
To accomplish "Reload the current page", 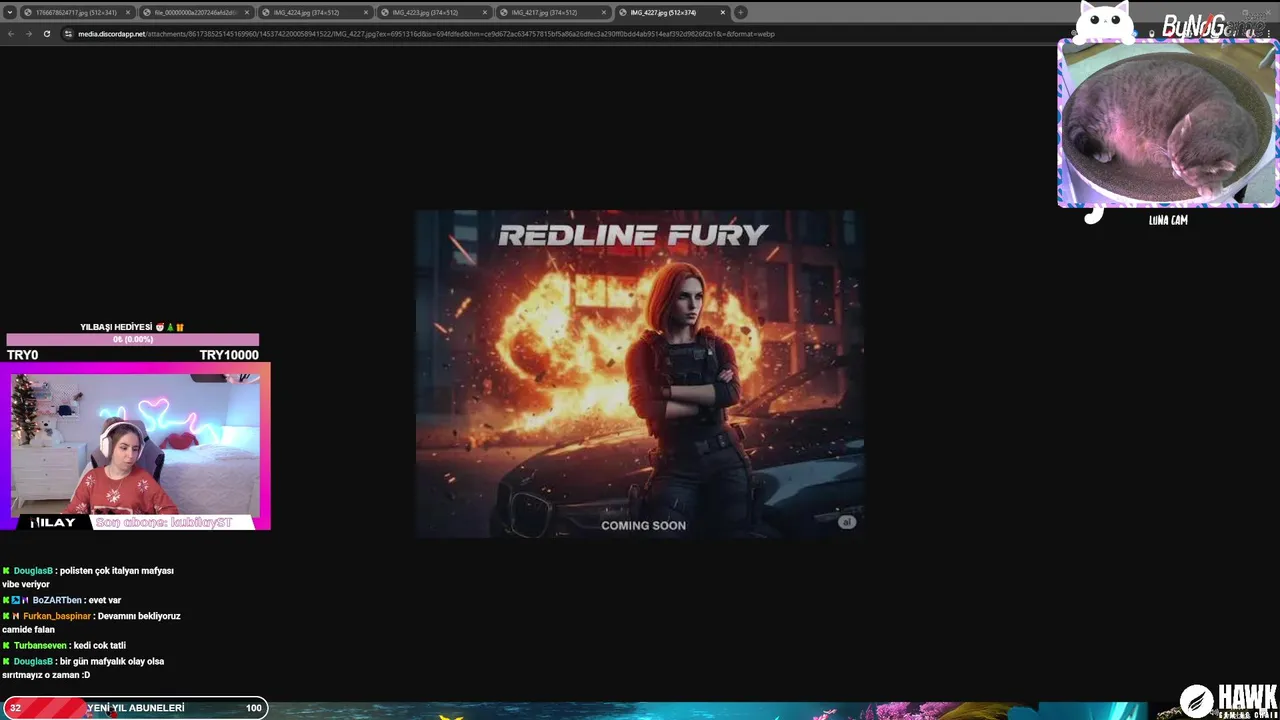I will point(46,34).
